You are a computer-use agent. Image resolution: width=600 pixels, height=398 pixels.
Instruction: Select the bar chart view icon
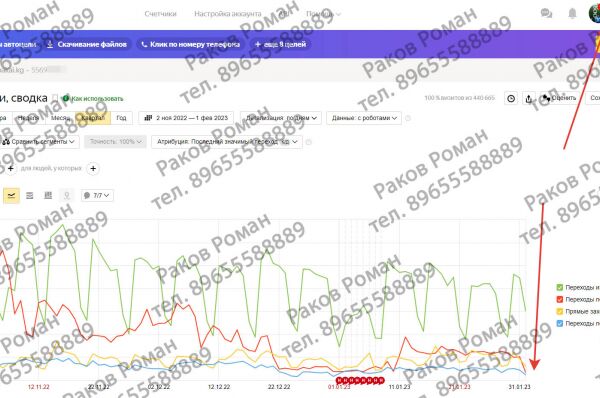coord(48,196)
